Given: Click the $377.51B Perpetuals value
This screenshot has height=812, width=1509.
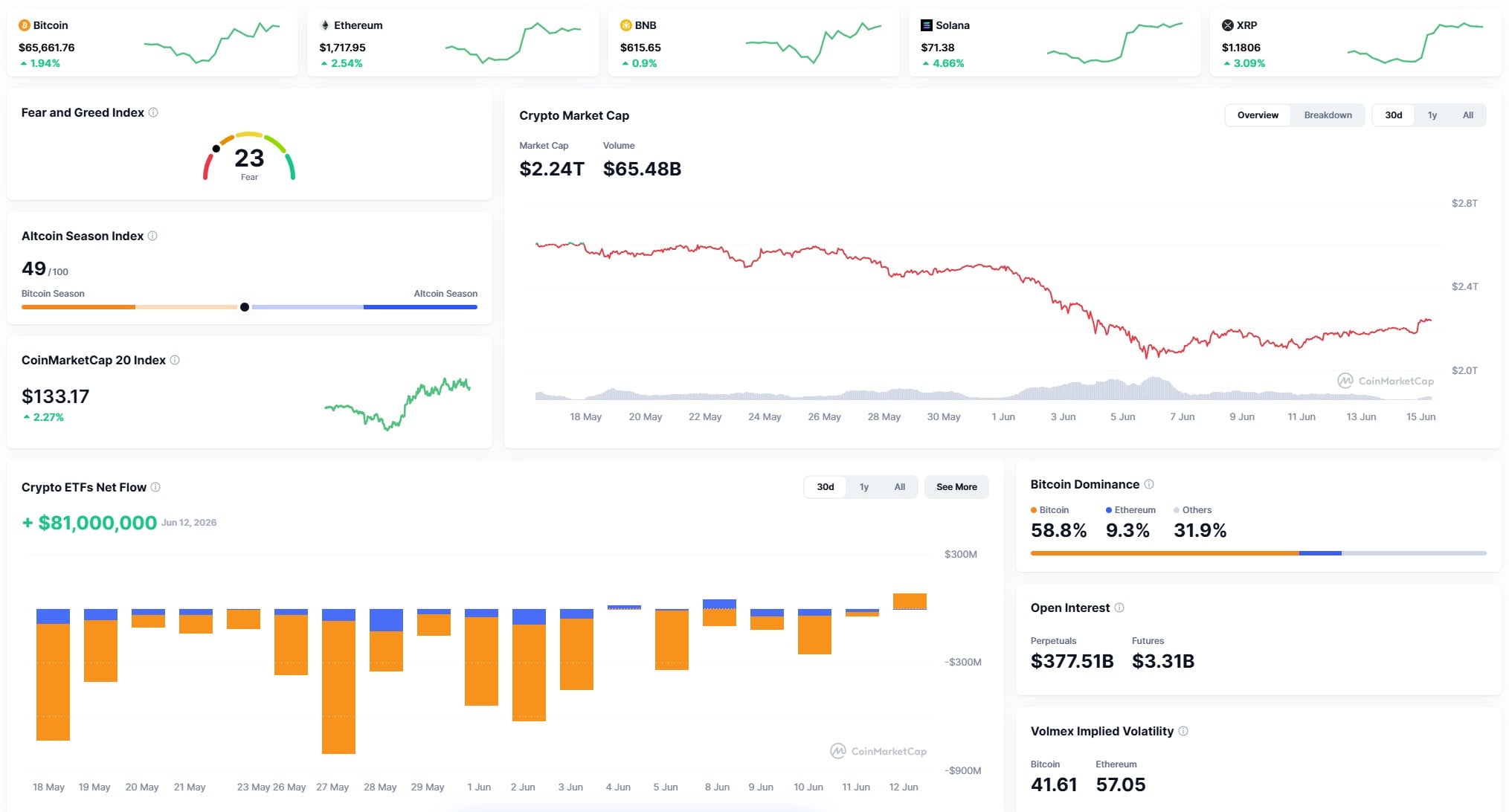Looking at the screenshot, I should (x=1072, y=661).
